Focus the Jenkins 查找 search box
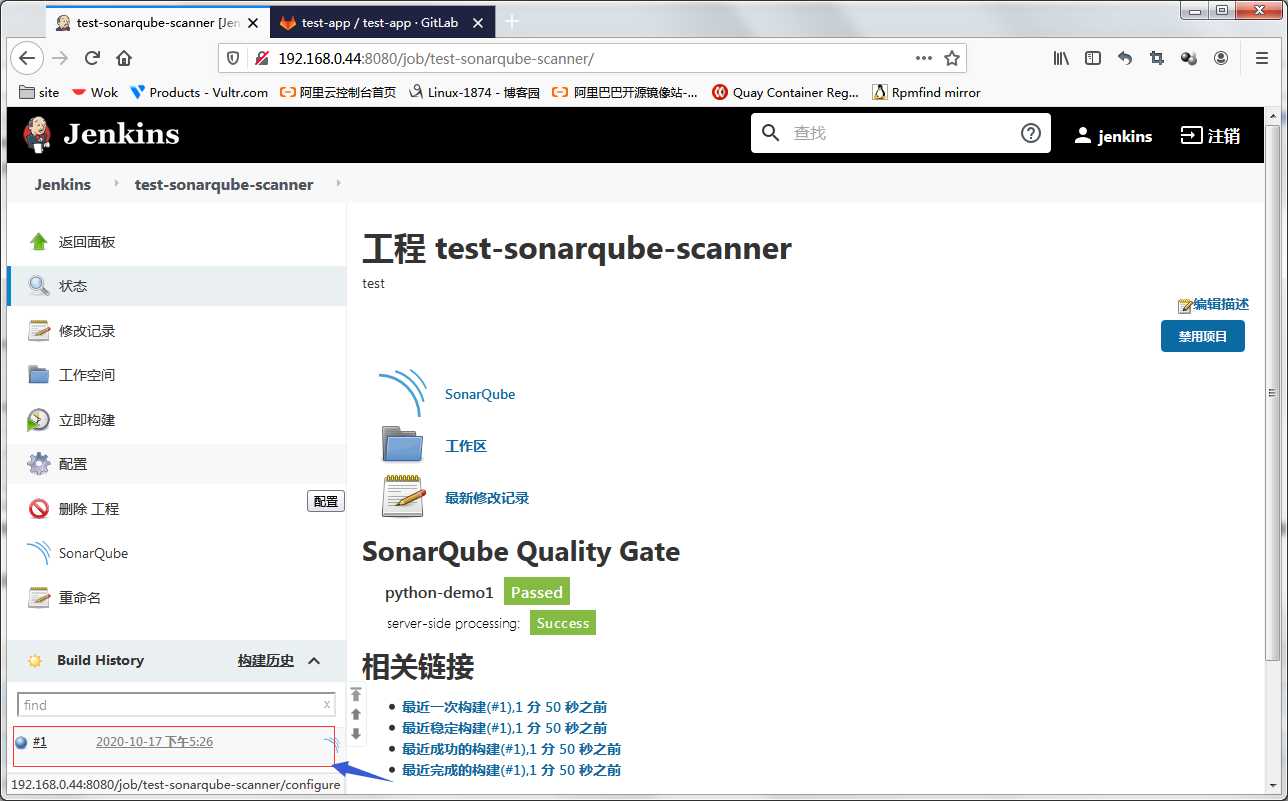This screenshot has width=1288, height=801. tap(900, 133)
